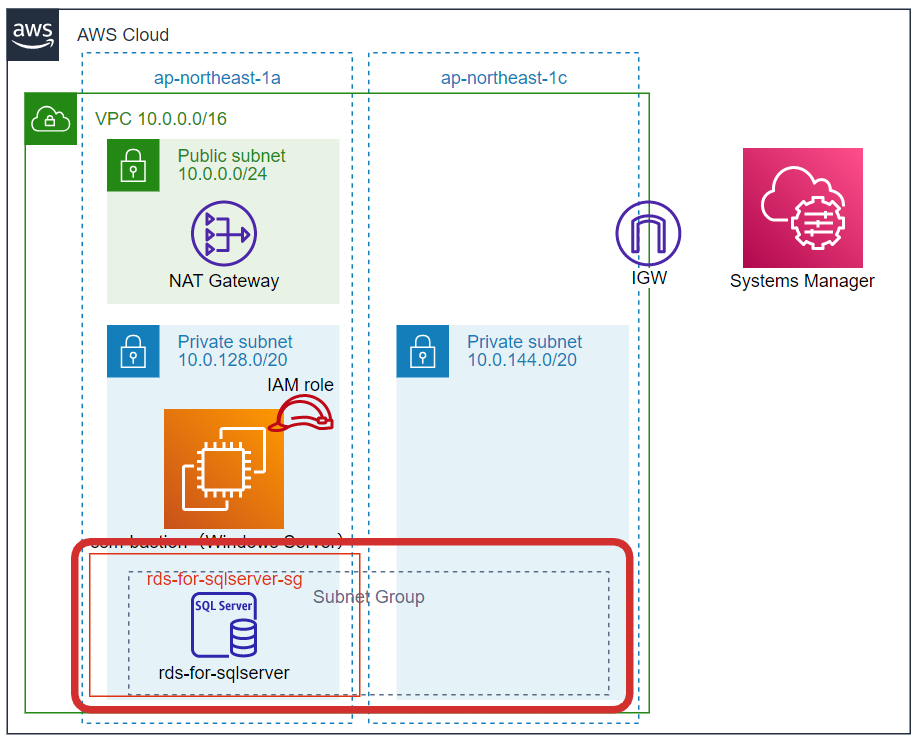The height and width of the screenshot is (741, 917).
Task: Click the rds-for-sqlserver instance name
Action: point(222,673)
